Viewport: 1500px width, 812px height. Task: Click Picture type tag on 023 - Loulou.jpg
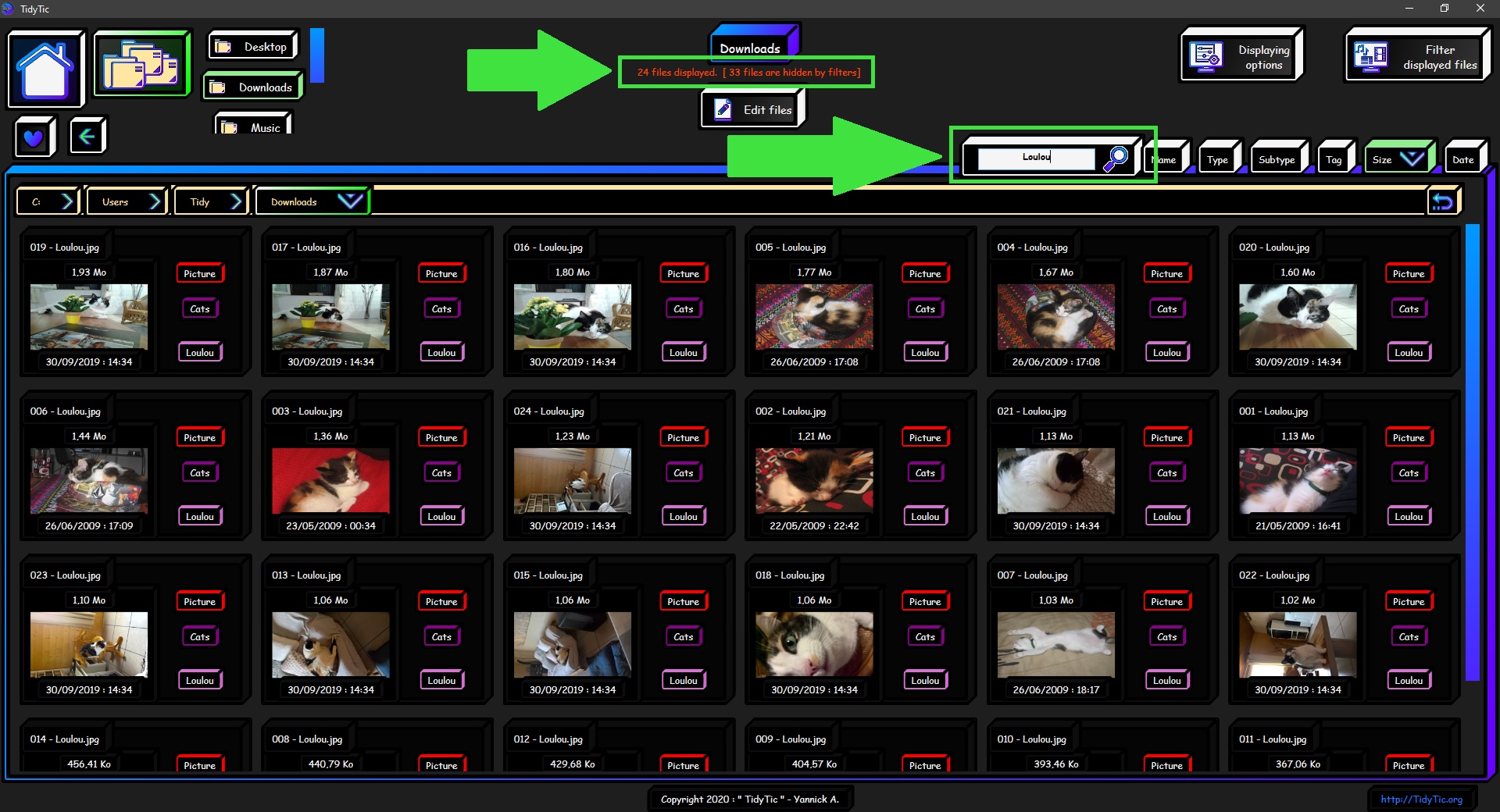click(x=200, y=602)
